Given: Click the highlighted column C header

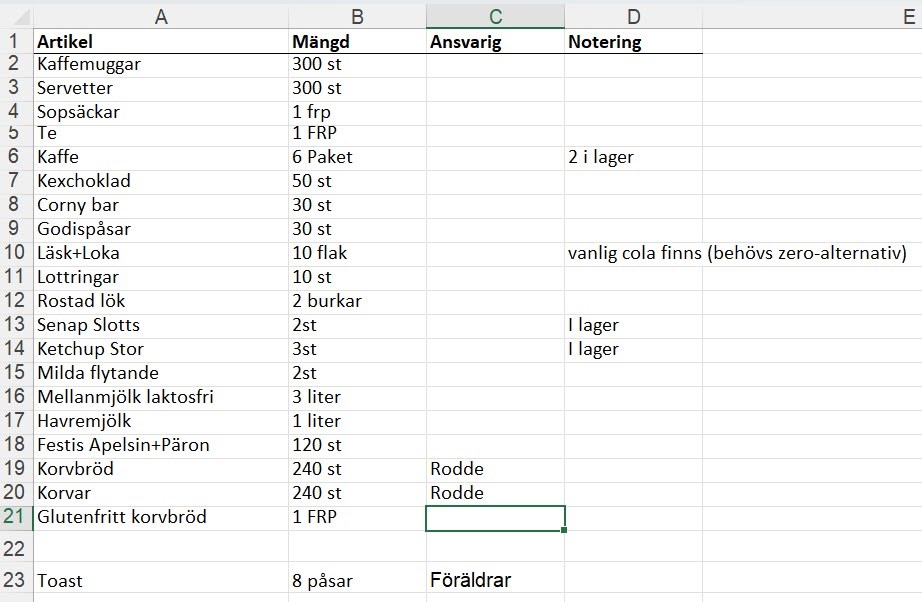Looking at the screenshot, I should 495,17.
